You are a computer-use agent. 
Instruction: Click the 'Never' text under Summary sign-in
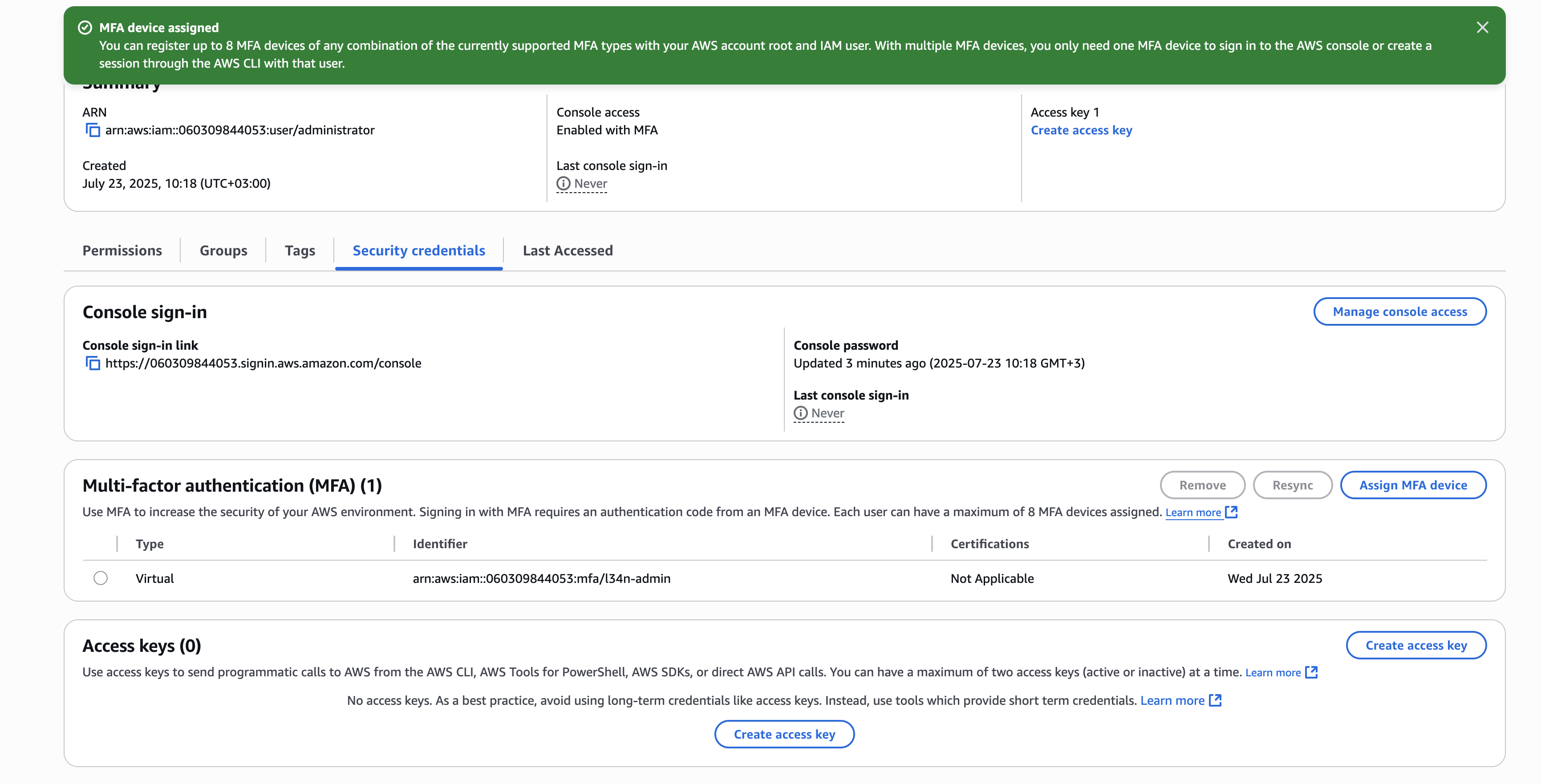tap(590, 184)
